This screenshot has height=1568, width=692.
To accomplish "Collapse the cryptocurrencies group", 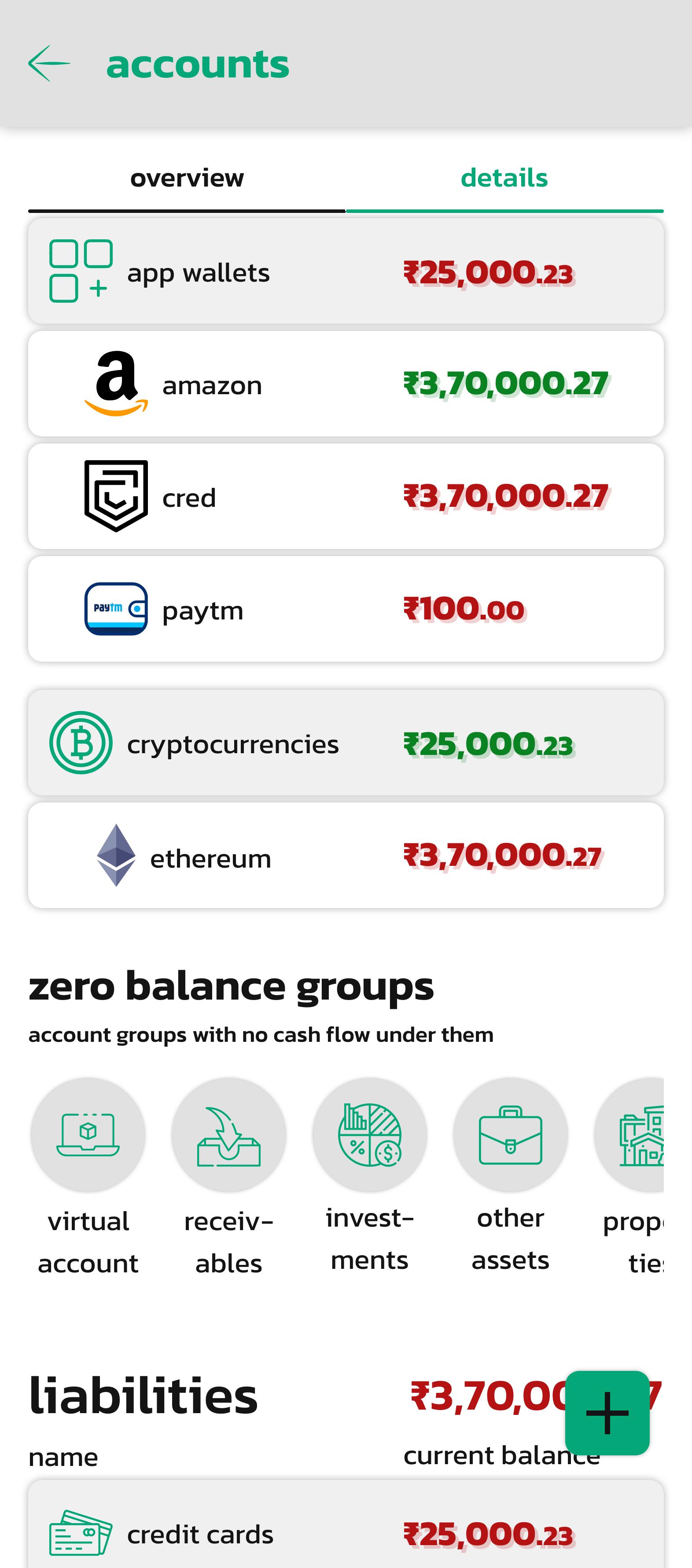I will click(x=346, y=743).
